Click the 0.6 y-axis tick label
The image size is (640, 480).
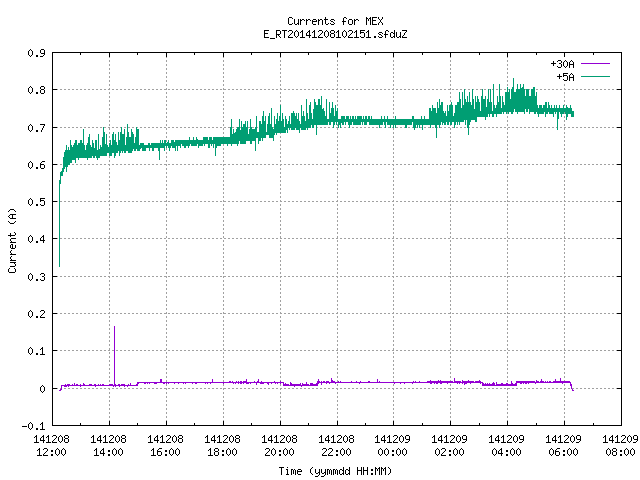point(36,165)
